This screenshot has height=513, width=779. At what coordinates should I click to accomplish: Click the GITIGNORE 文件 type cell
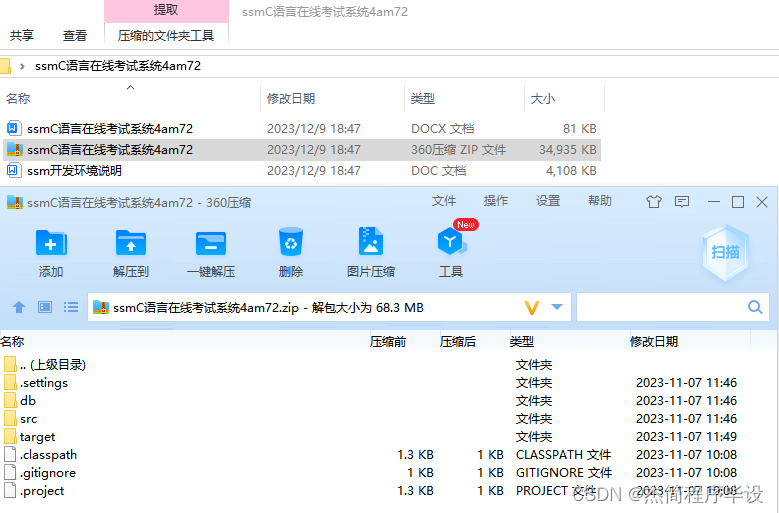tap(564, 472)
